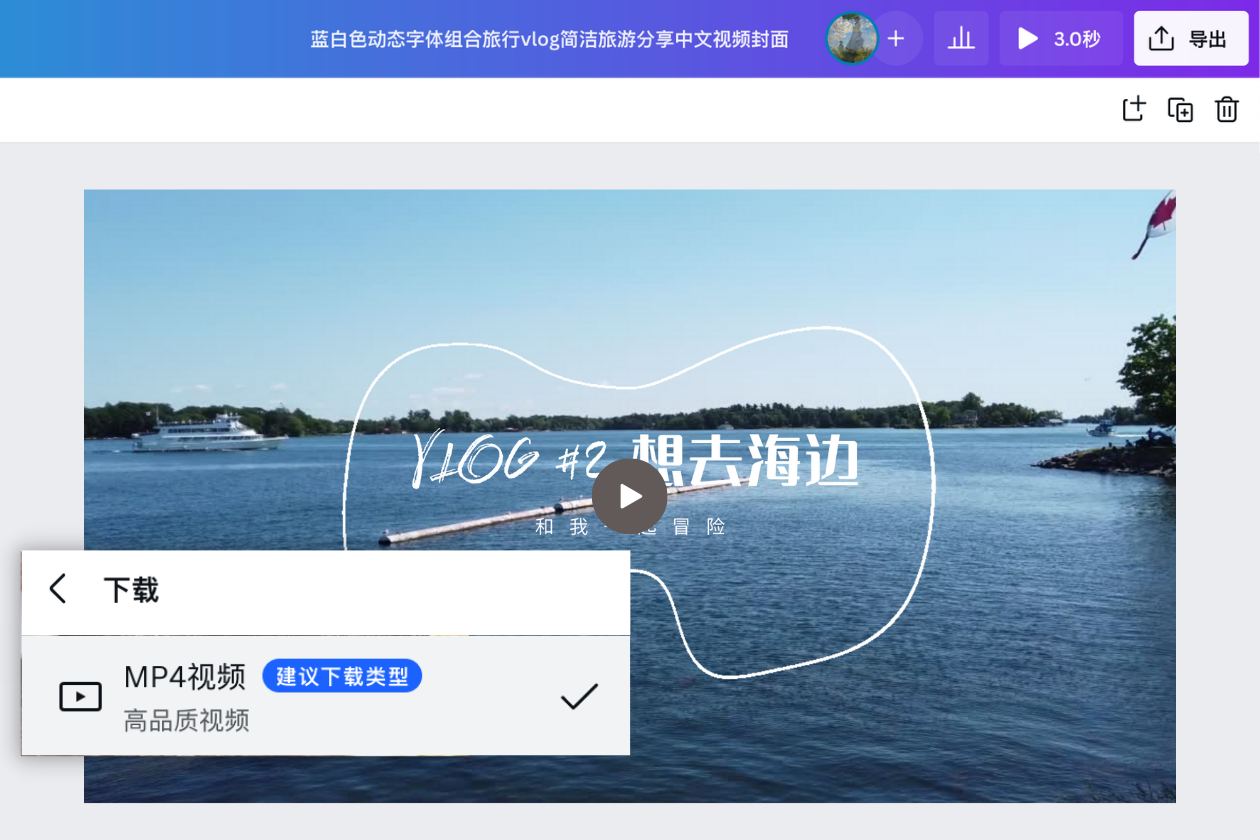This screenshot has height=840, width=1260.
Task: Delete the page with the trash icon
Action: coord(1227,110)
